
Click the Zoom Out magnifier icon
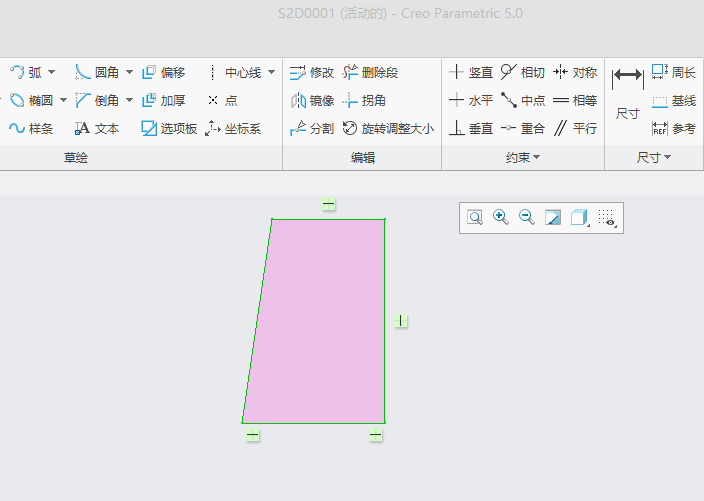pyautogui.click(x=527, y=217)
